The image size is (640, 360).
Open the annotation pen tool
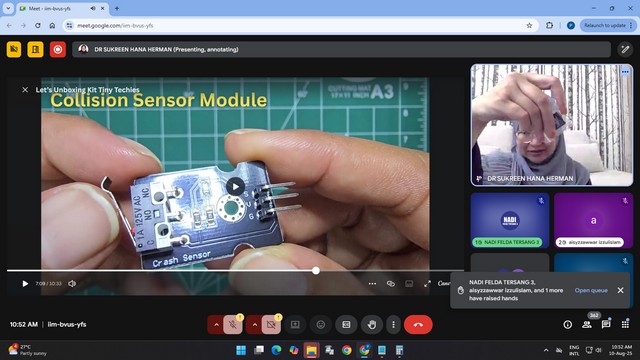coord(625,50)
